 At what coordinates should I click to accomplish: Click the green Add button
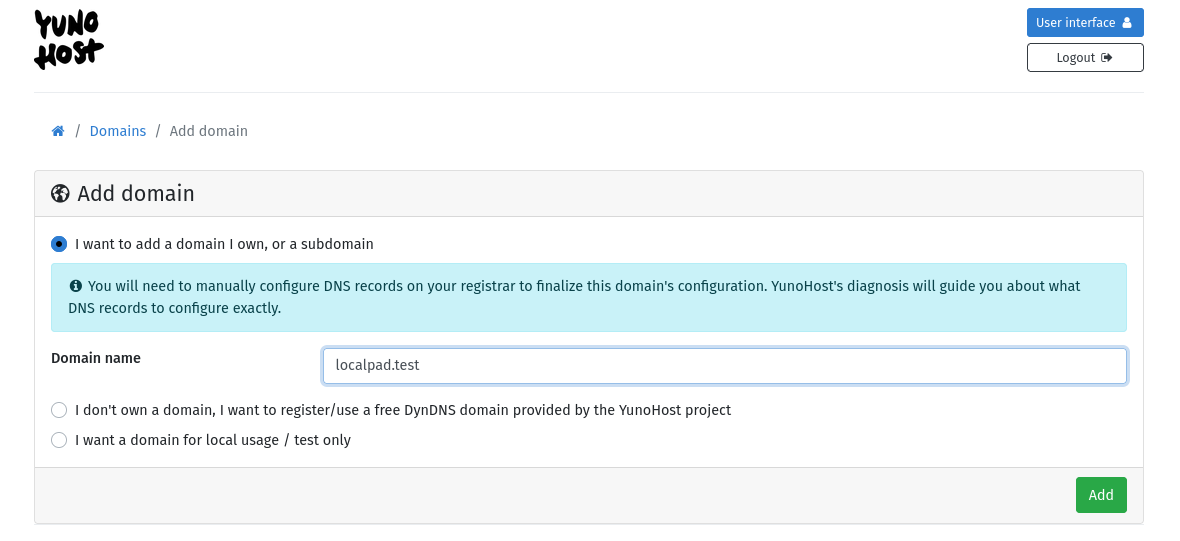coord(1101,495)
